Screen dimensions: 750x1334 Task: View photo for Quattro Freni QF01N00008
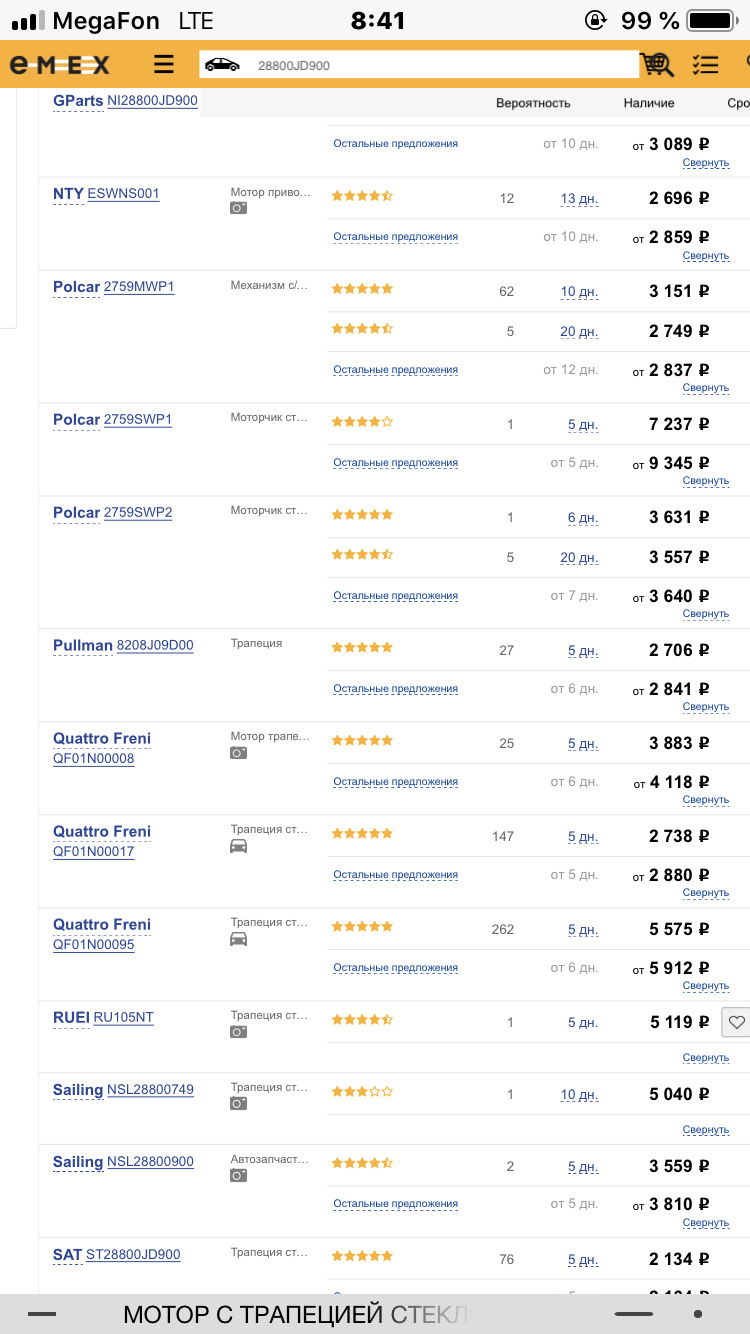coord(238,753)
